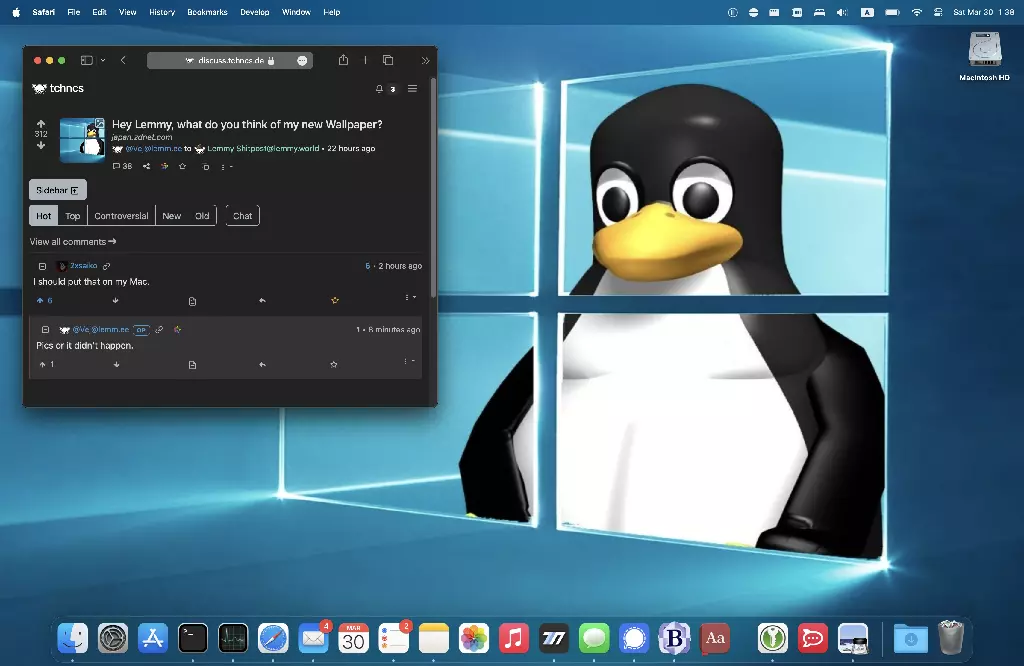Viewport: 1024px width, 666px height.
Task: Reply to the 2xsaiko comment
Action: (263, 300)
